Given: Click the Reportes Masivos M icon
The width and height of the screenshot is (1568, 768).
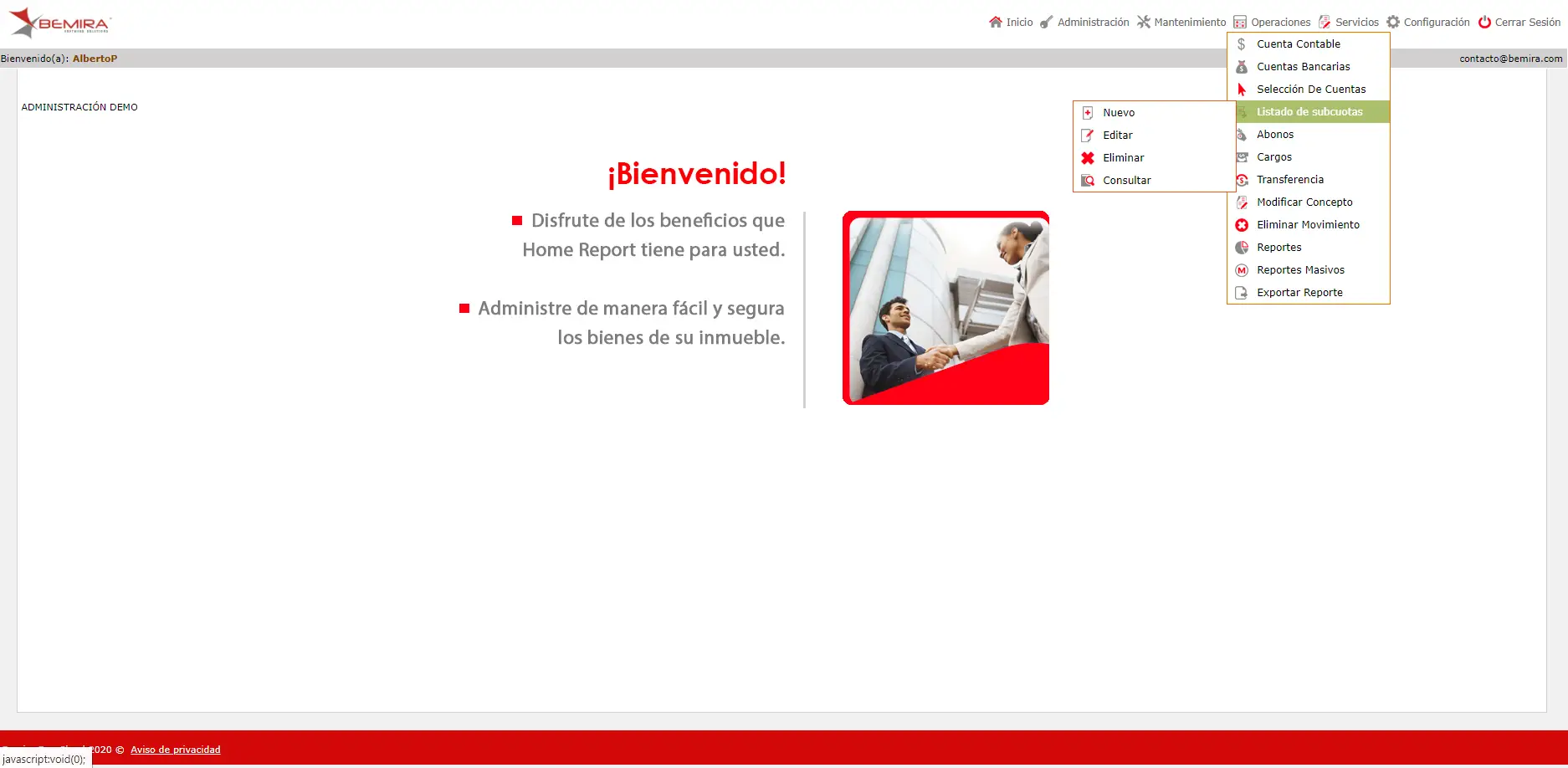Looking at the screenshot, I should tap(1242, 269).
